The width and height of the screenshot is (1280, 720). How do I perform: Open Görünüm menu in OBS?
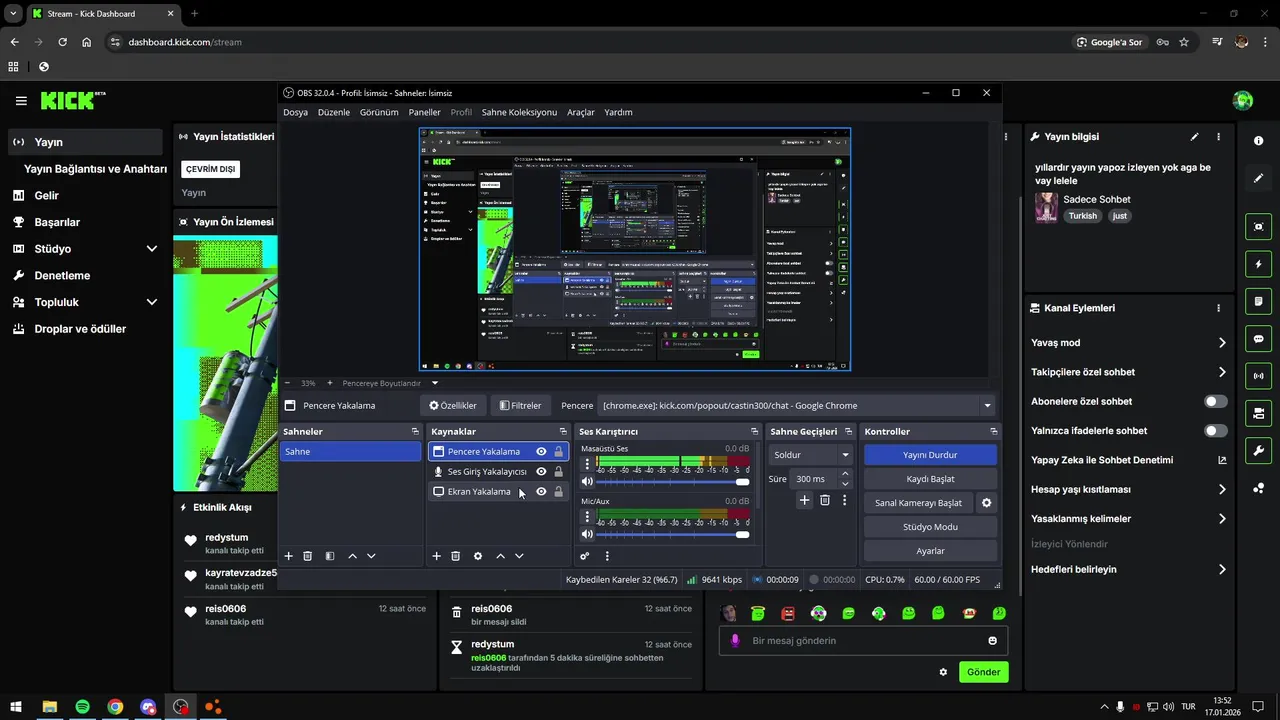(x=379, y=112)
